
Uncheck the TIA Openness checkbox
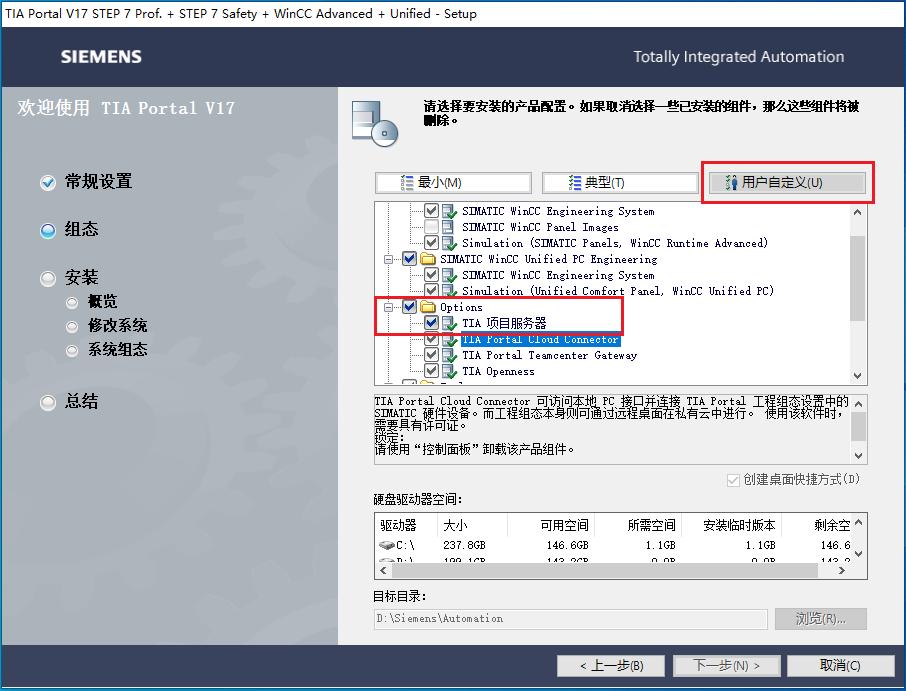tap(431, 370)
